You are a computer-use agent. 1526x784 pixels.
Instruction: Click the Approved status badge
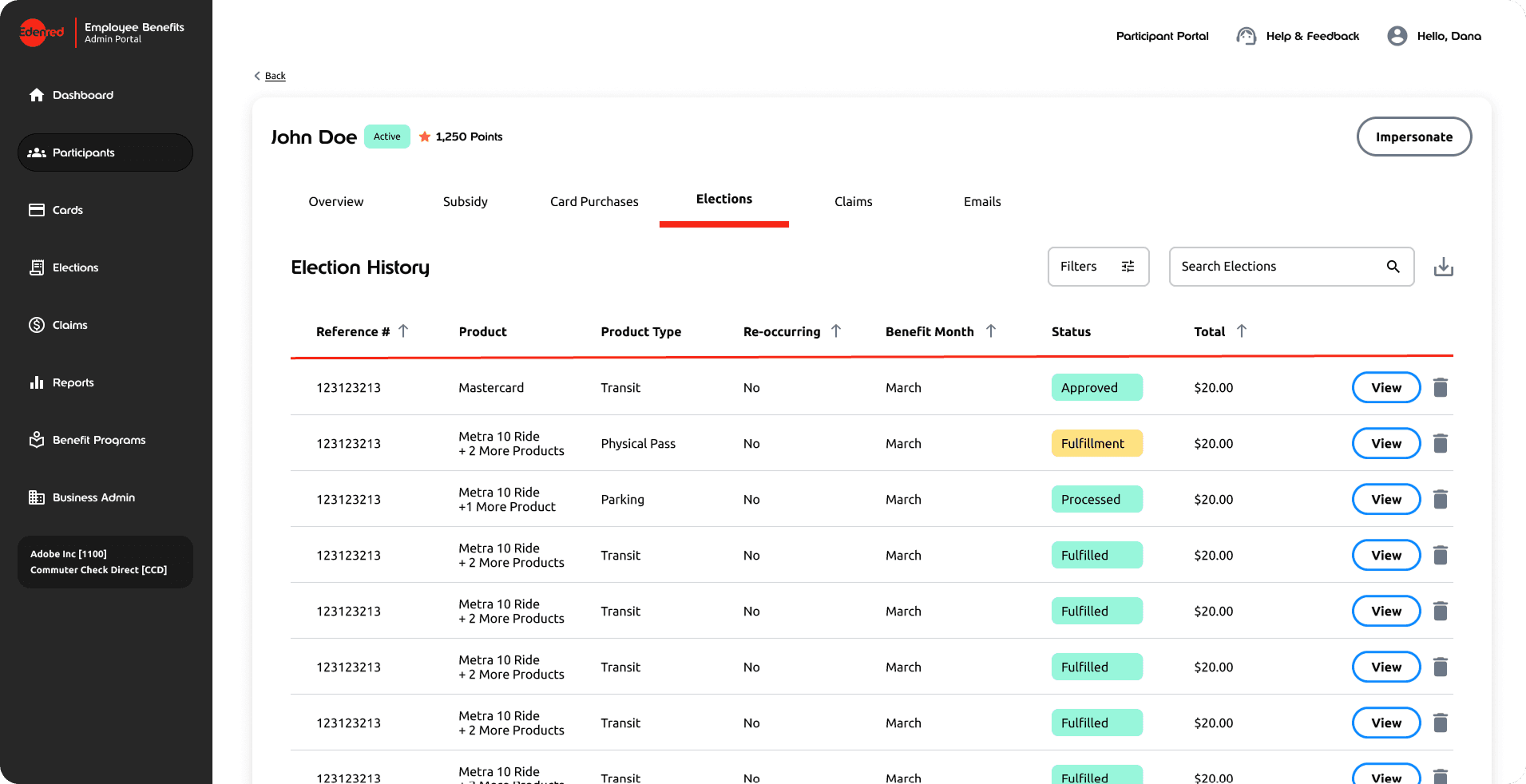[x=1097, y=387]
